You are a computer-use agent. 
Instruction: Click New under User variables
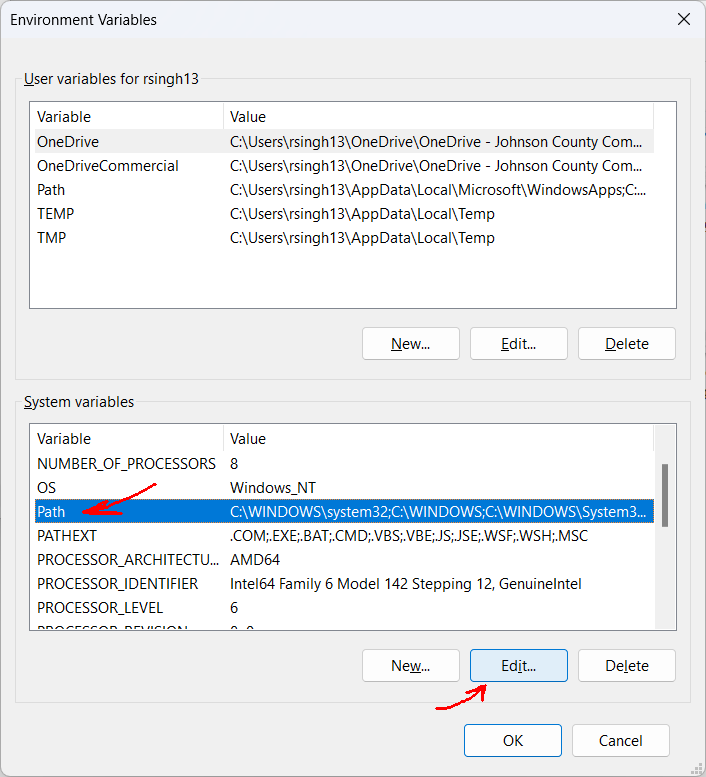click(411, 343)
